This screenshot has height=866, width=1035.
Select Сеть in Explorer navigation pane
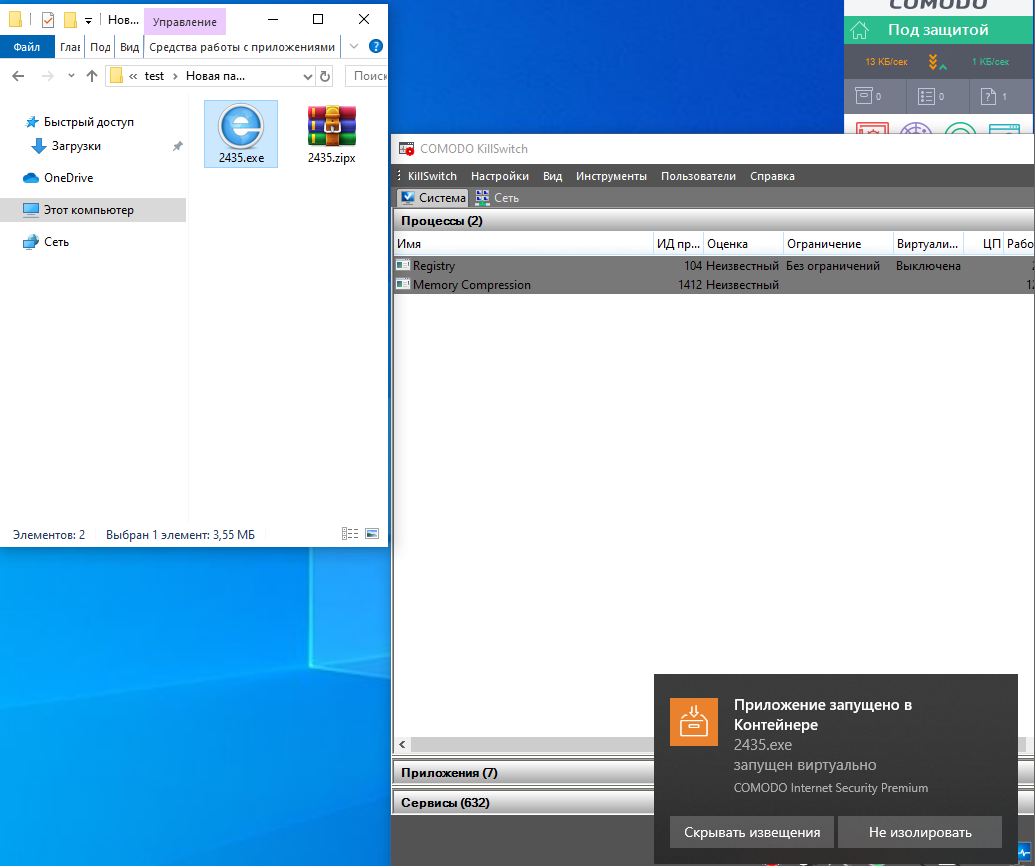(x=56, y=242)
